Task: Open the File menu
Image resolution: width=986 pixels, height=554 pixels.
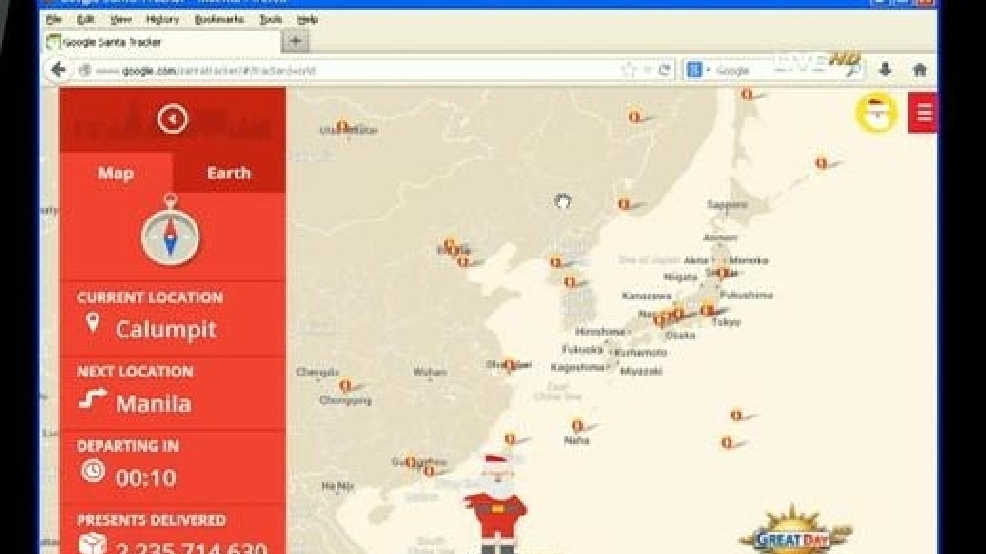Action: [53, 19]
